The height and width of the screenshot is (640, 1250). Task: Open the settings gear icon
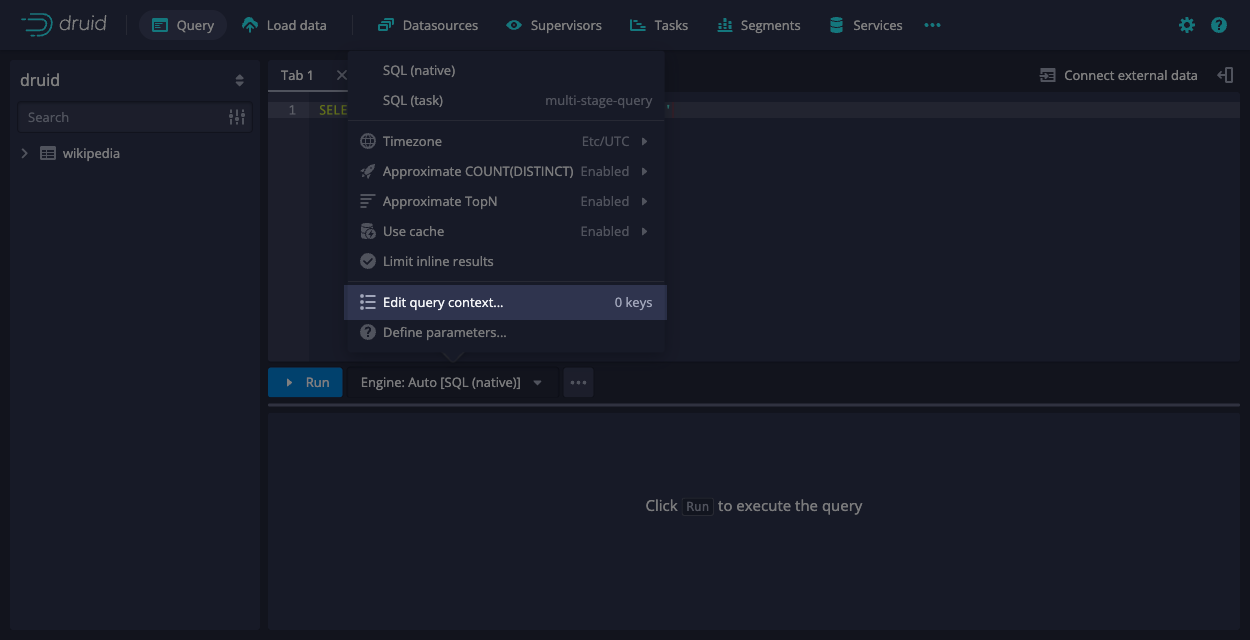(1186, 25)
